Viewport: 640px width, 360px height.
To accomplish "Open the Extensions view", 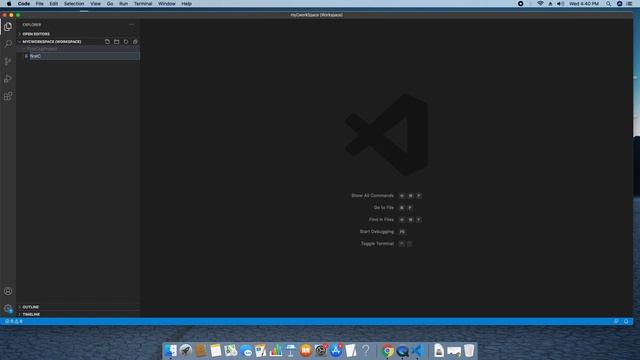I will point(8,96).
